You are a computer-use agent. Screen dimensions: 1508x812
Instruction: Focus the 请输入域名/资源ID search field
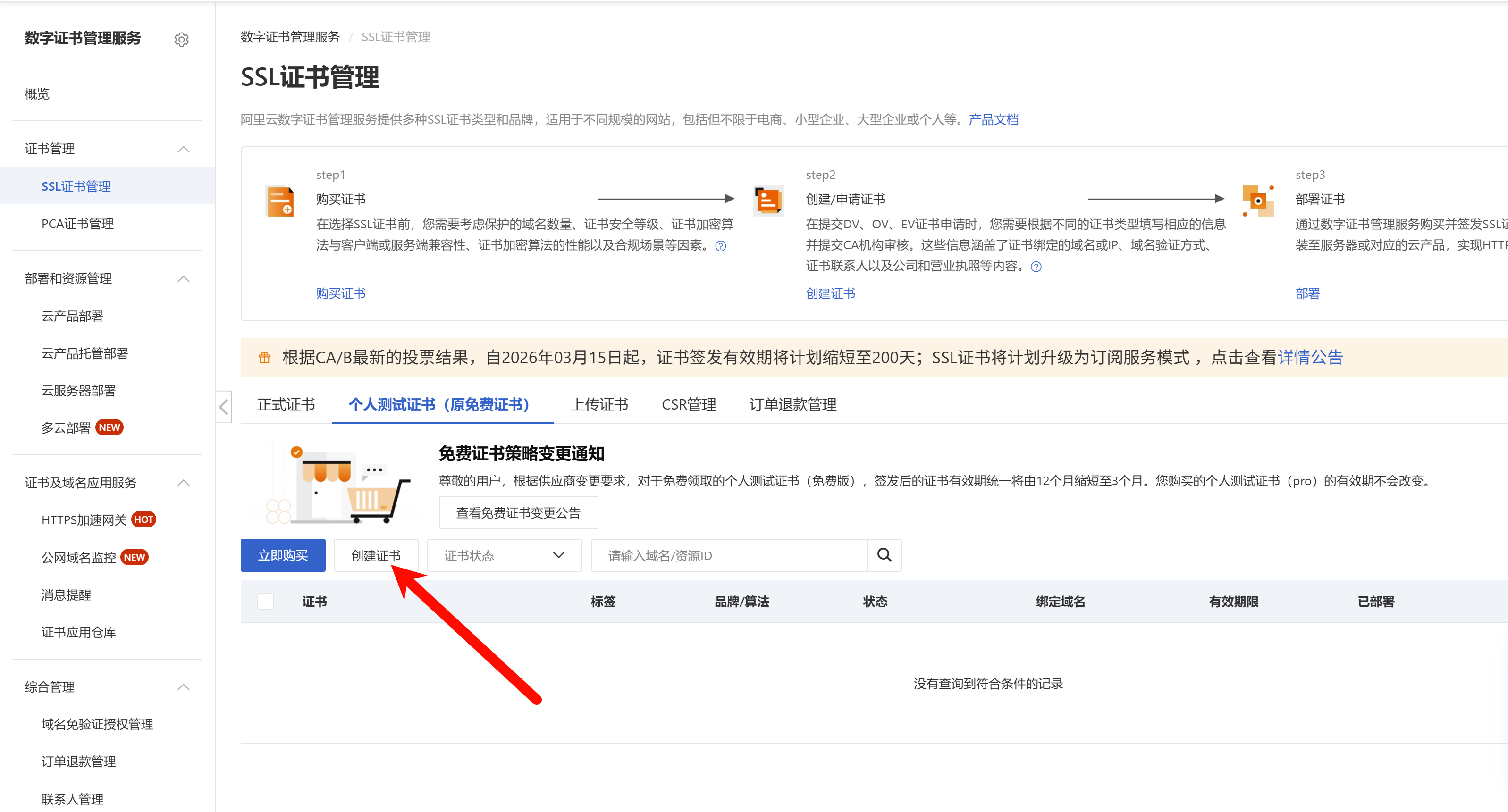point(728,555)
